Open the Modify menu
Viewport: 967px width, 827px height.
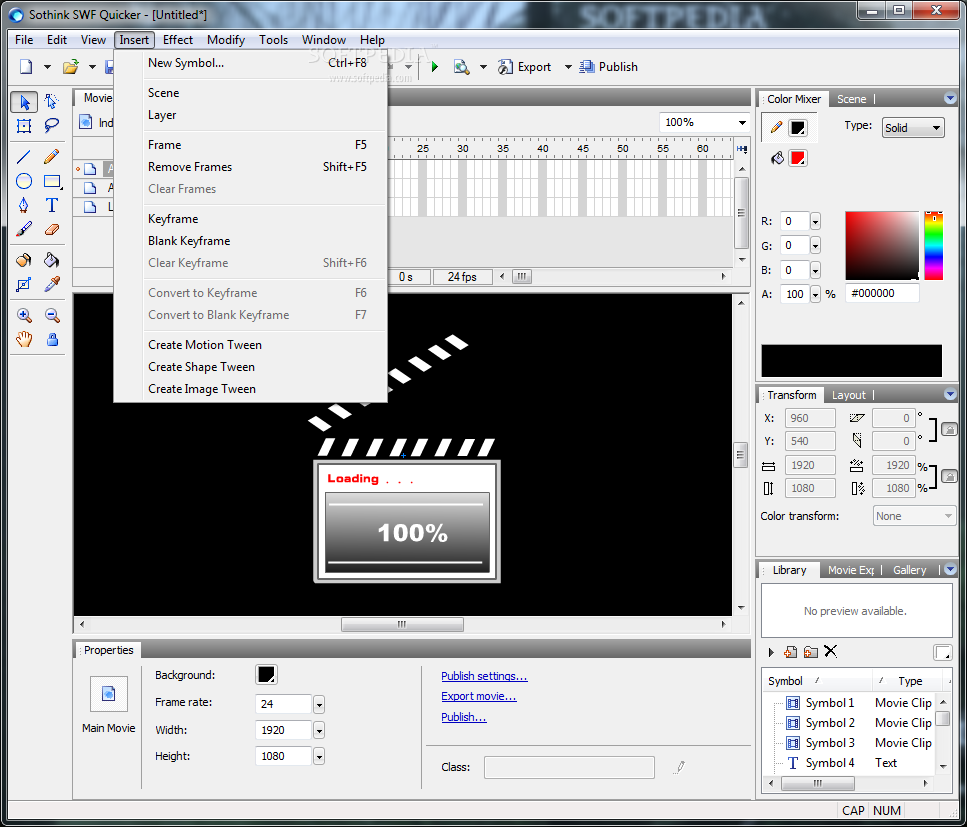[226, 39]
